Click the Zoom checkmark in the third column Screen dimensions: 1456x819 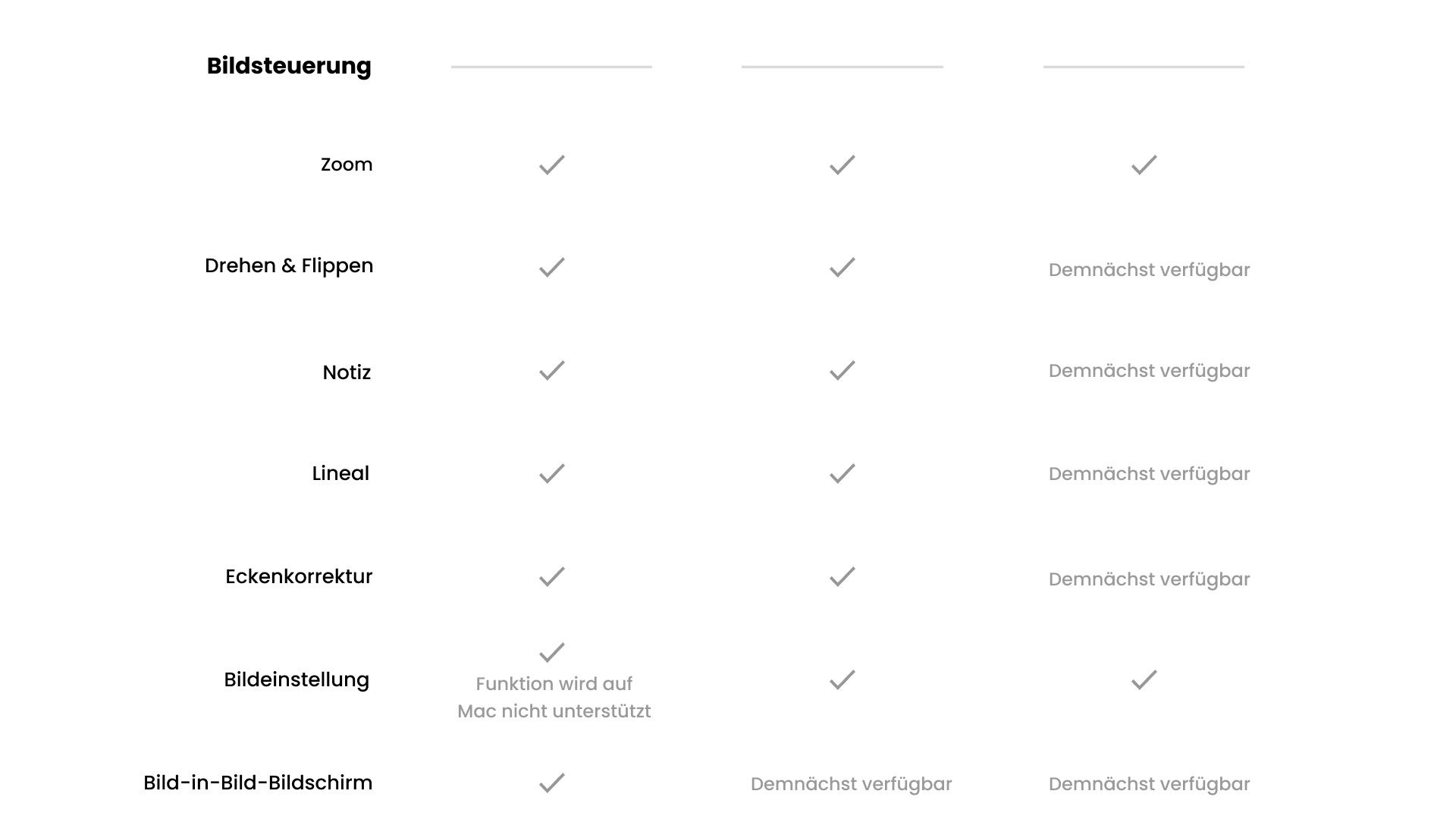coord(1144,165)
